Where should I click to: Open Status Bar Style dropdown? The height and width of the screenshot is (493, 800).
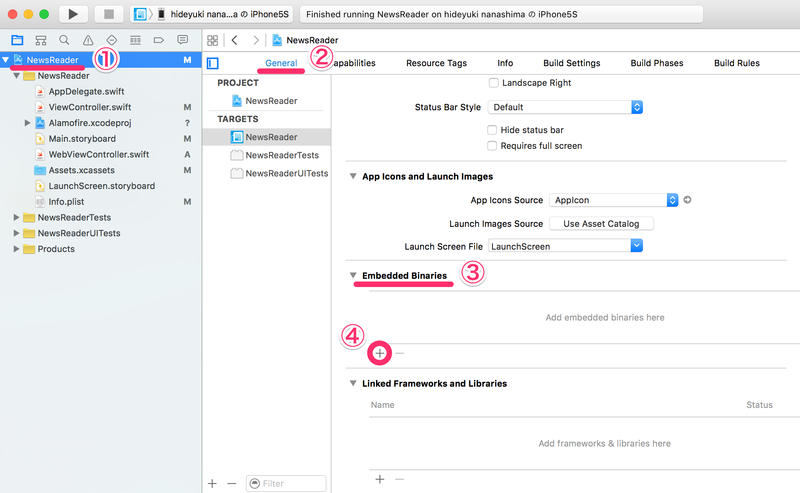tap(565, 107)
